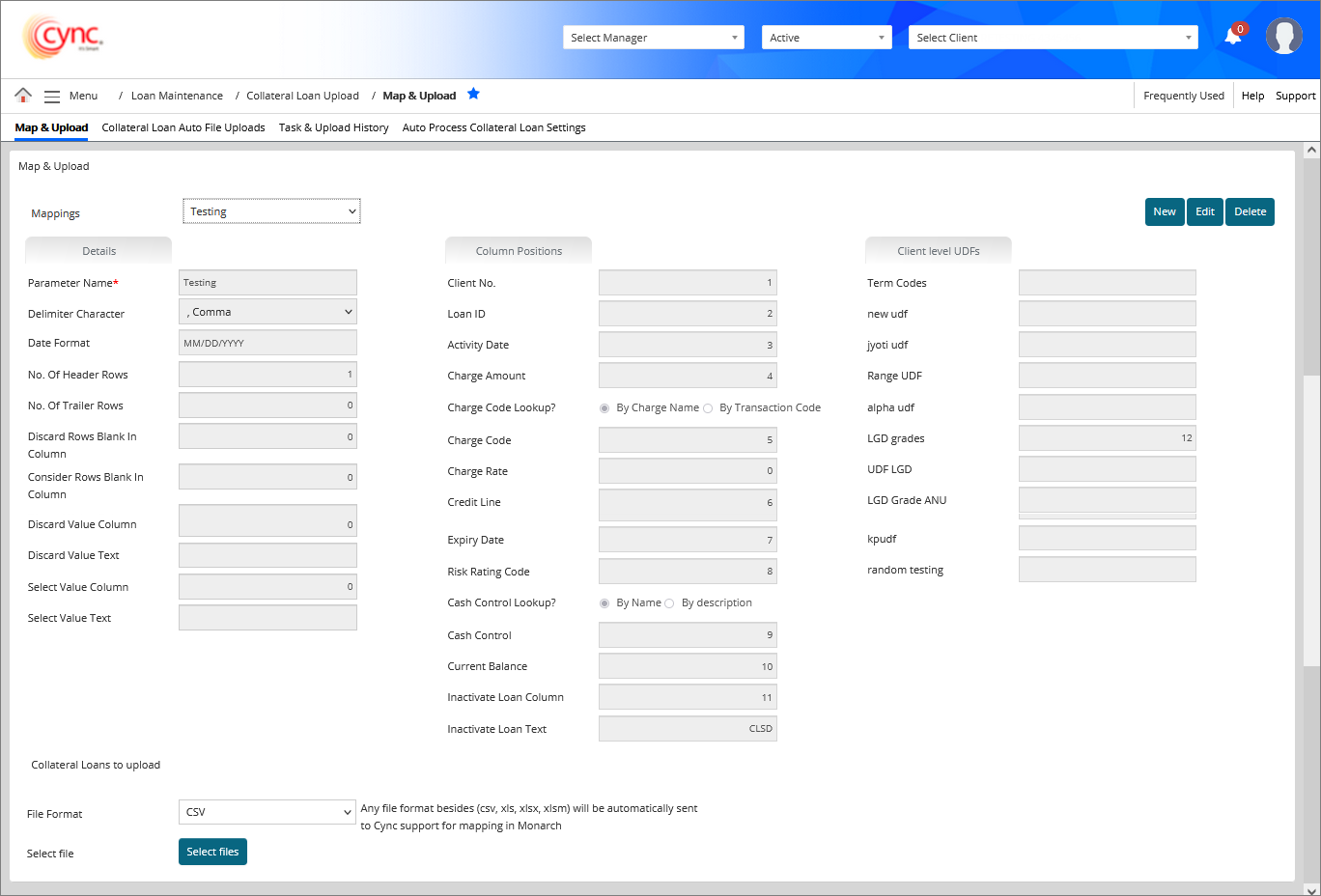The height and width of the screenshot is (896, 1321).
Task: Open Collateral Loan Auto File Uploads tab
Action: [x=183, y=127]
